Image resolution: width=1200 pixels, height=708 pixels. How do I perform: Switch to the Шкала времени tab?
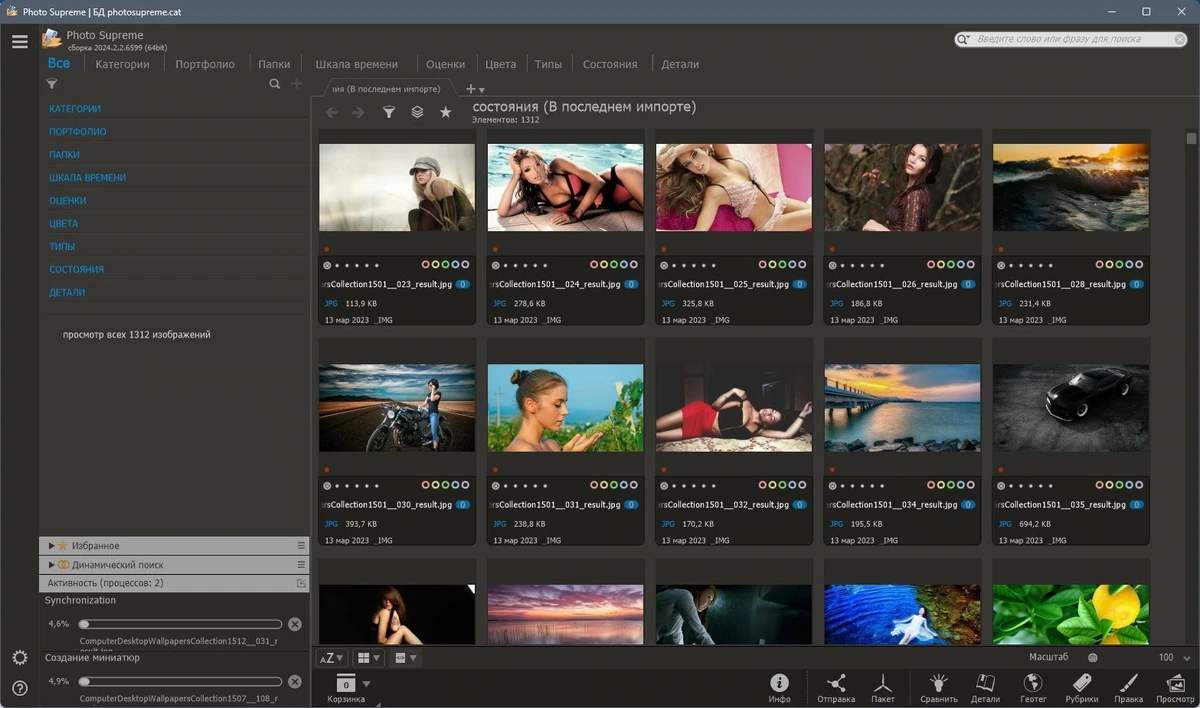tap(357, 64)
